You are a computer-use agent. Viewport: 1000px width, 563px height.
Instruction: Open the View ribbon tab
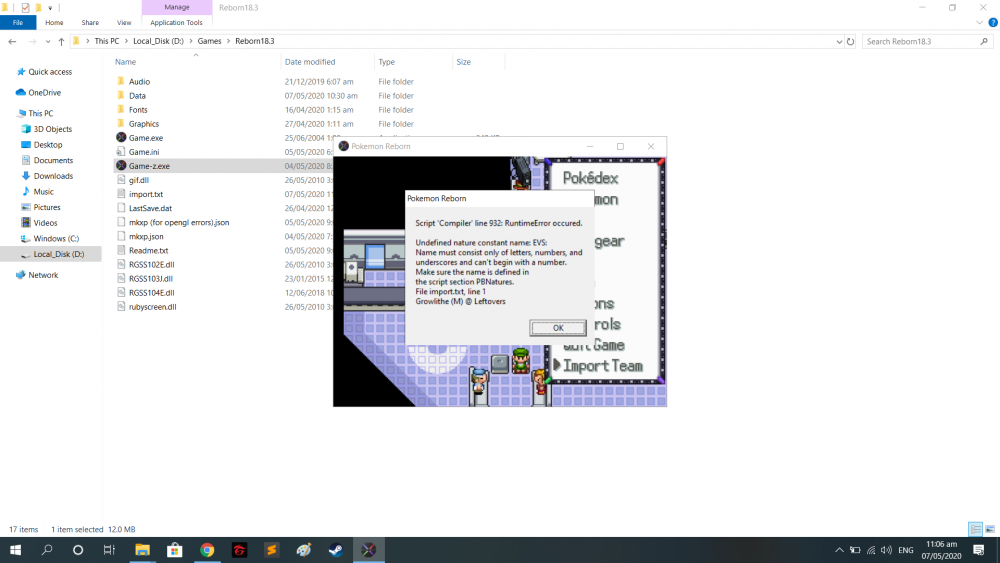(x=124, y=22)
